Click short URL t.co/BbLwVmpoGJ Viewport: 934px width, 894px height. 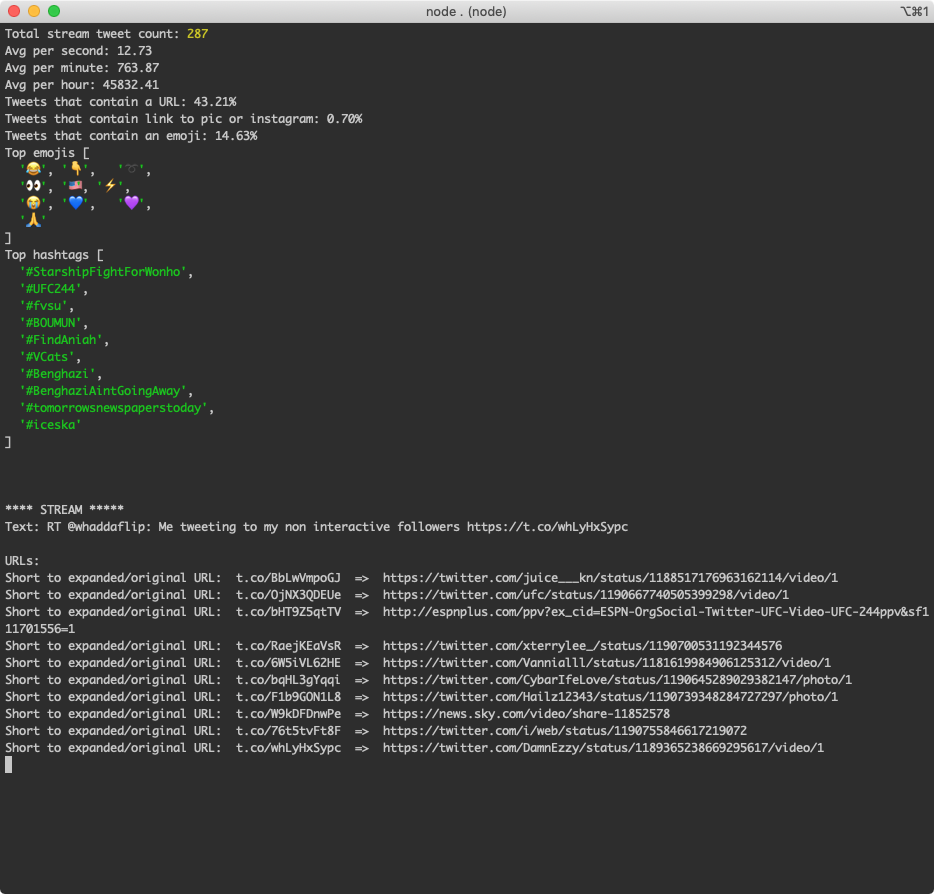click(x=288, y=578)
